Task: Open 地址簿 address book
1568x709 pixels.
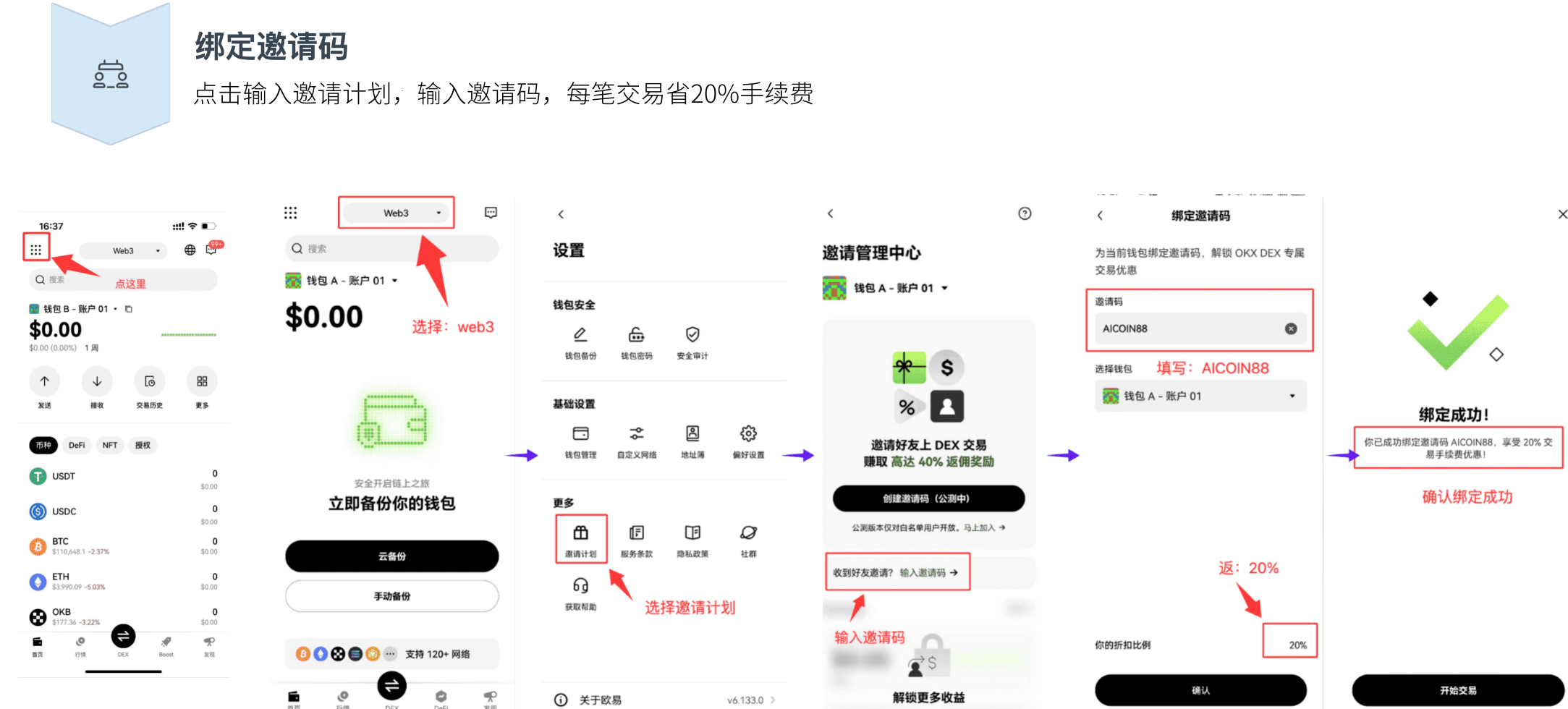Action: click(x=692, y=441)
